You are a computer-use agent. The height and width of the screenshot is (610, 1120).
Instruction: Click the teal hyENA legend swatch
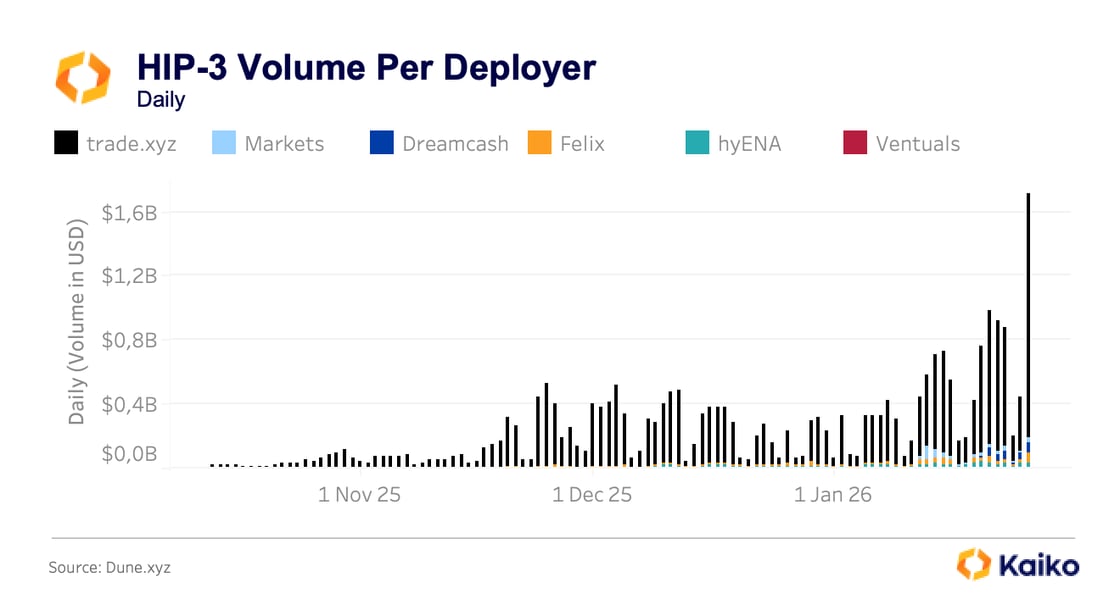tap(698, 144)
